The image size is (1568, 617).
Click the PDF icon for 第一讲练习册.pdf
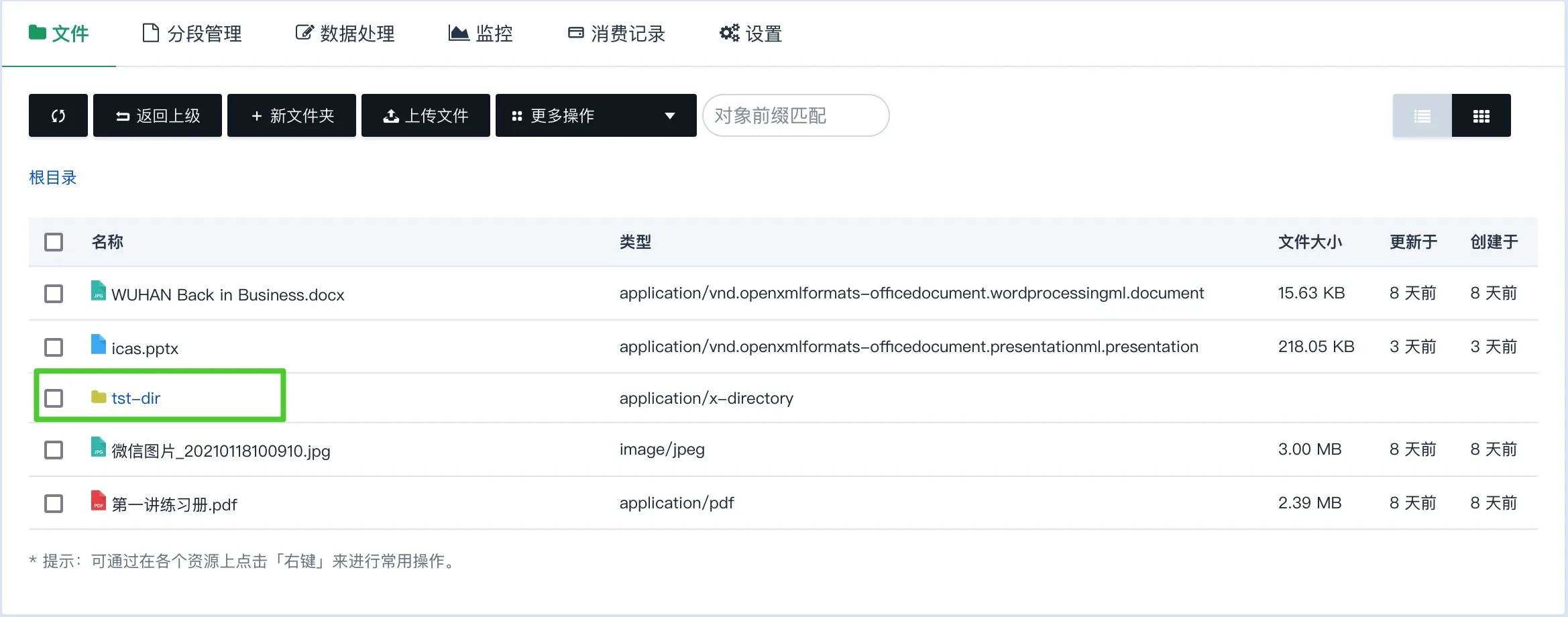point(98,503)
